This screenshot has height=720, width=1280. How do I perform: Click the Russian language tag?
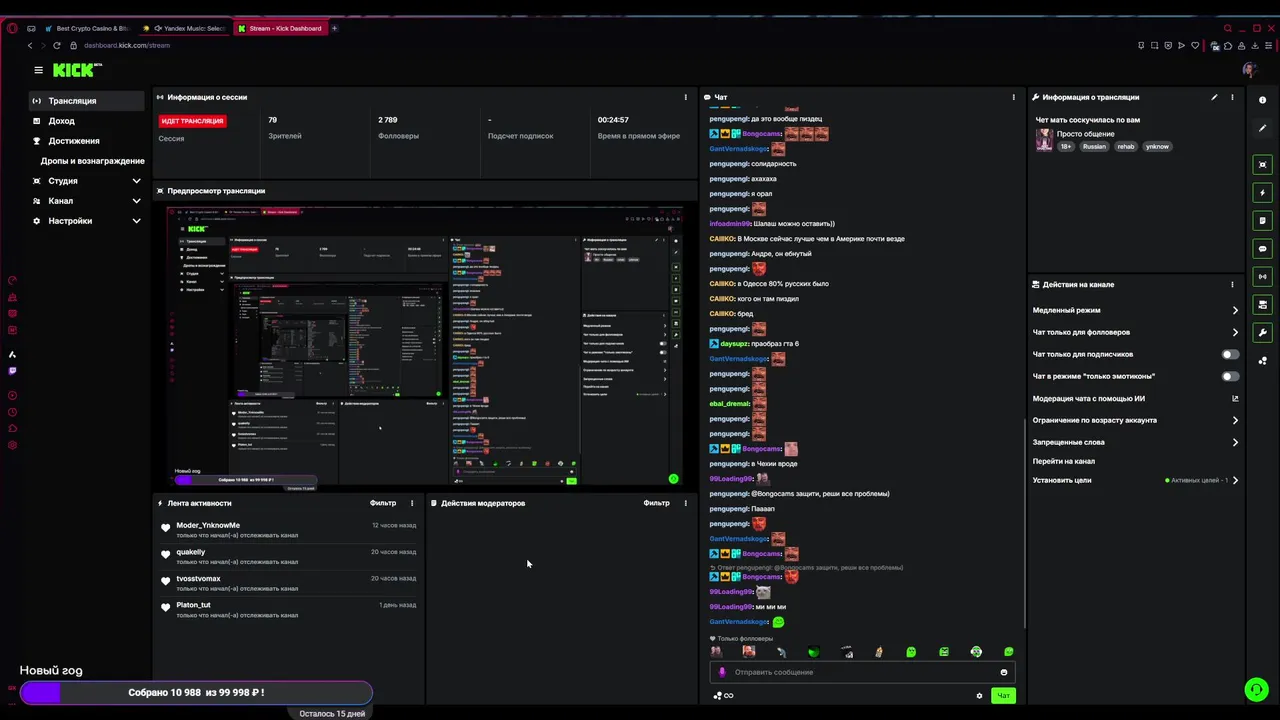[1094, 146]
